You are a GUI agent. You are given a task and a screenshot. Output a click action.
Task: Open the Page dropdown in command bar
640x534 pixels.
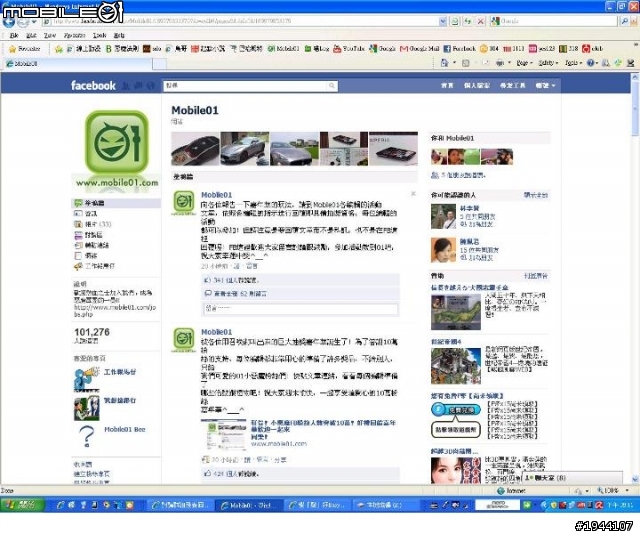coord(524,63)
